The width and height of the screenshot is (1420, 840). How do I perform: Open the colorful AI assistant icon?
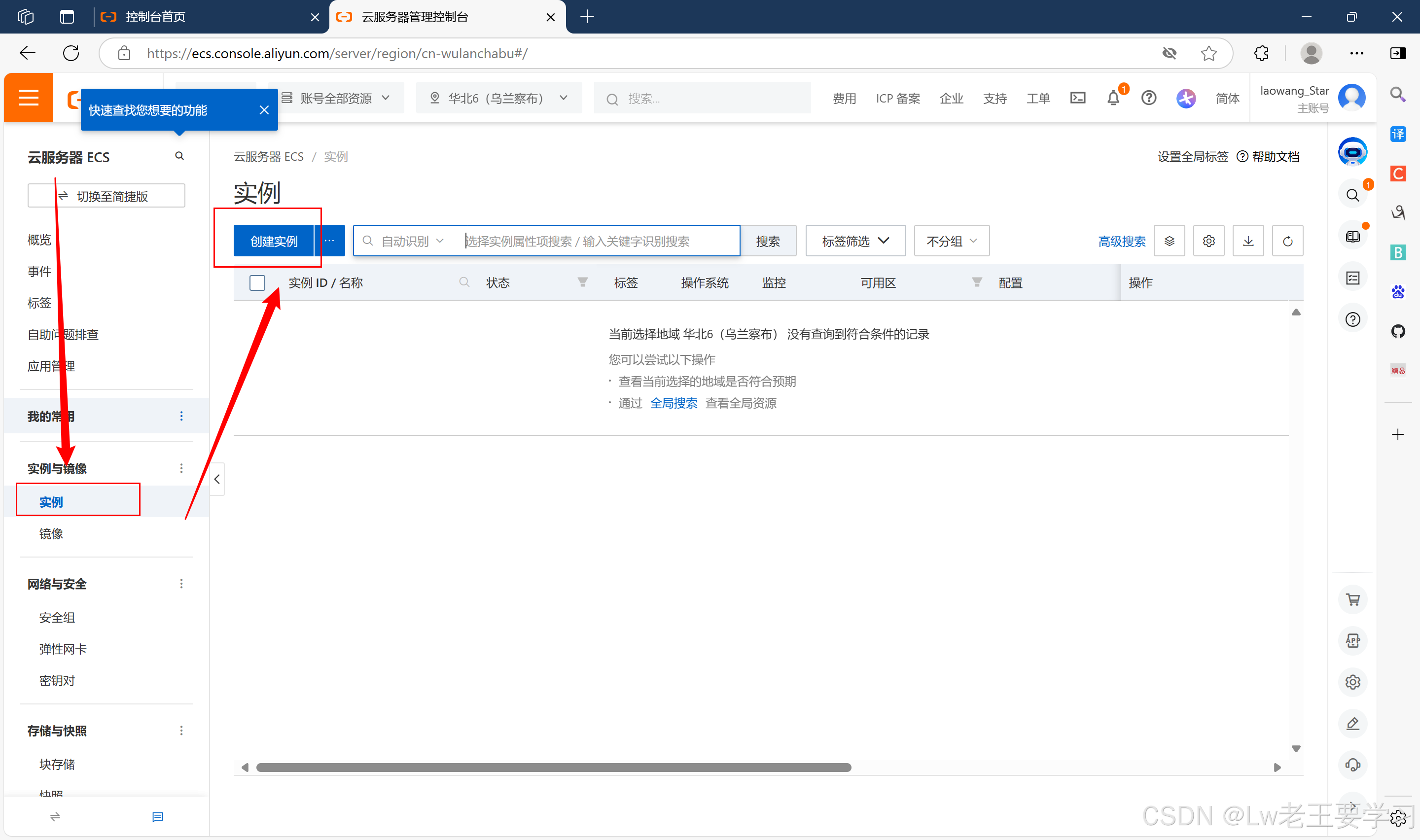(1186, 99)
